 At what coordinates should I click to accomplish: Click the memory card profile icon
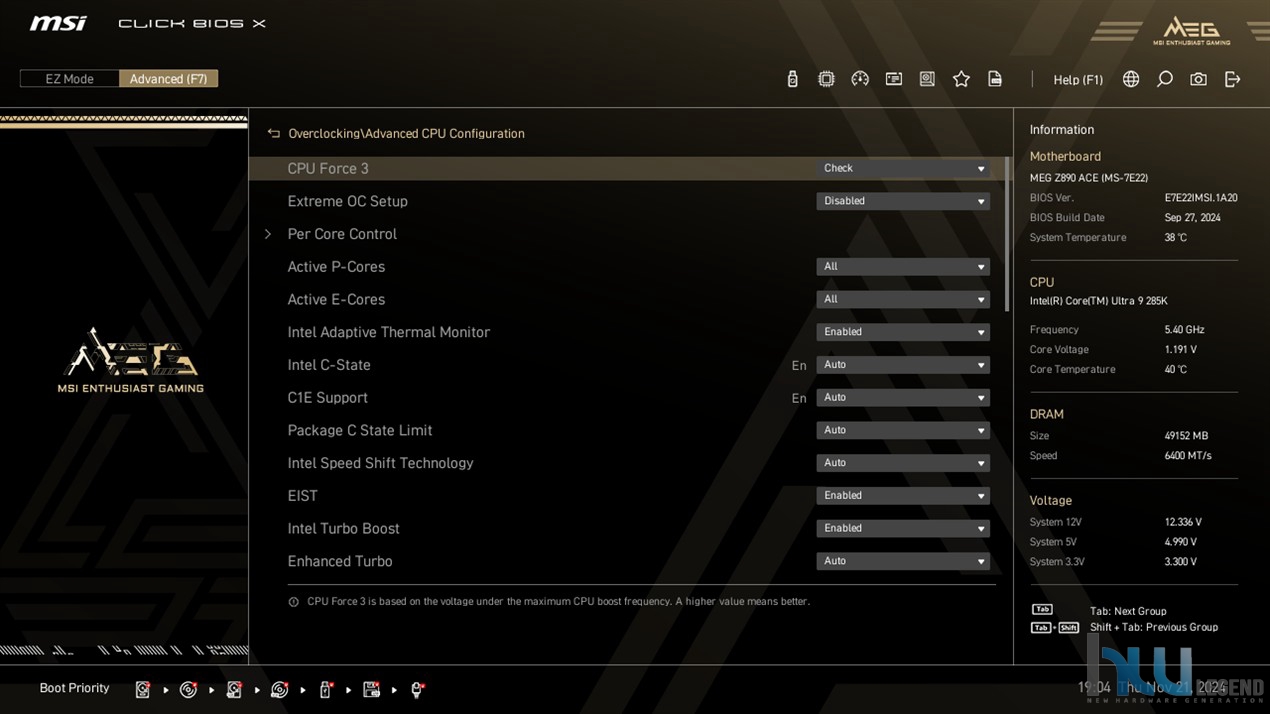click(894, 79)
